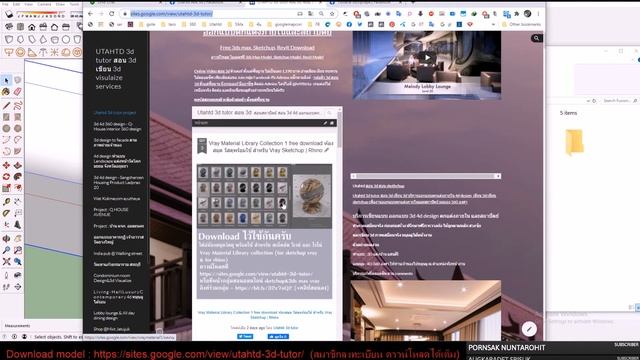Viewport: 640px width, 360px height.
Task: Switch to Iso view in SketchUp toolbar
Action: [9, 27]
